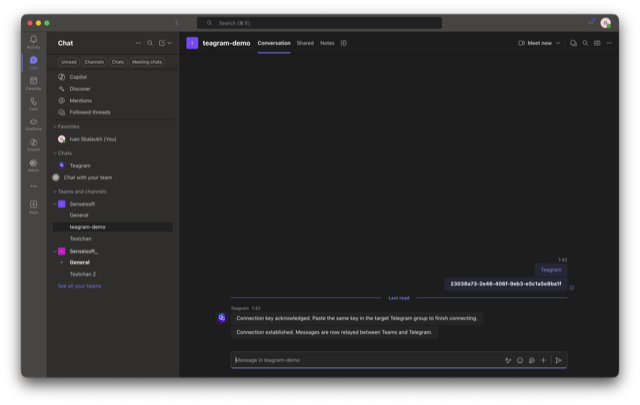Go back with the navigation arrow

177,23
